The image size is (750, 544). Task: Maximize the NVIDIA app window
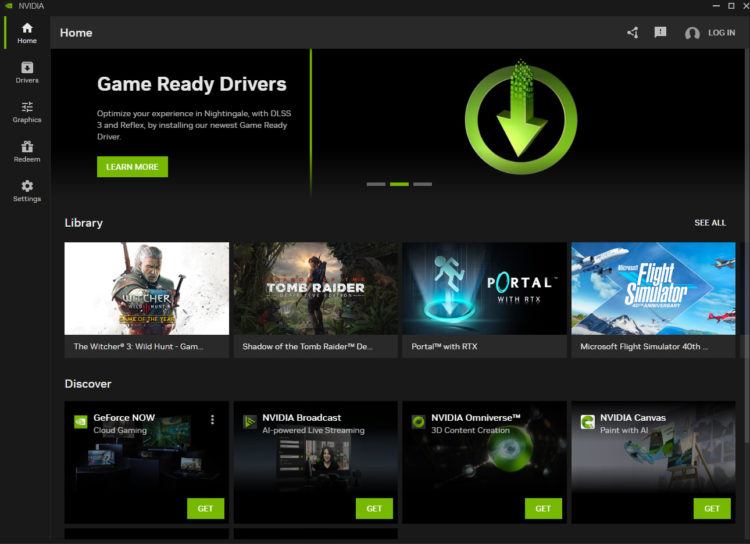tap(731, 6)
